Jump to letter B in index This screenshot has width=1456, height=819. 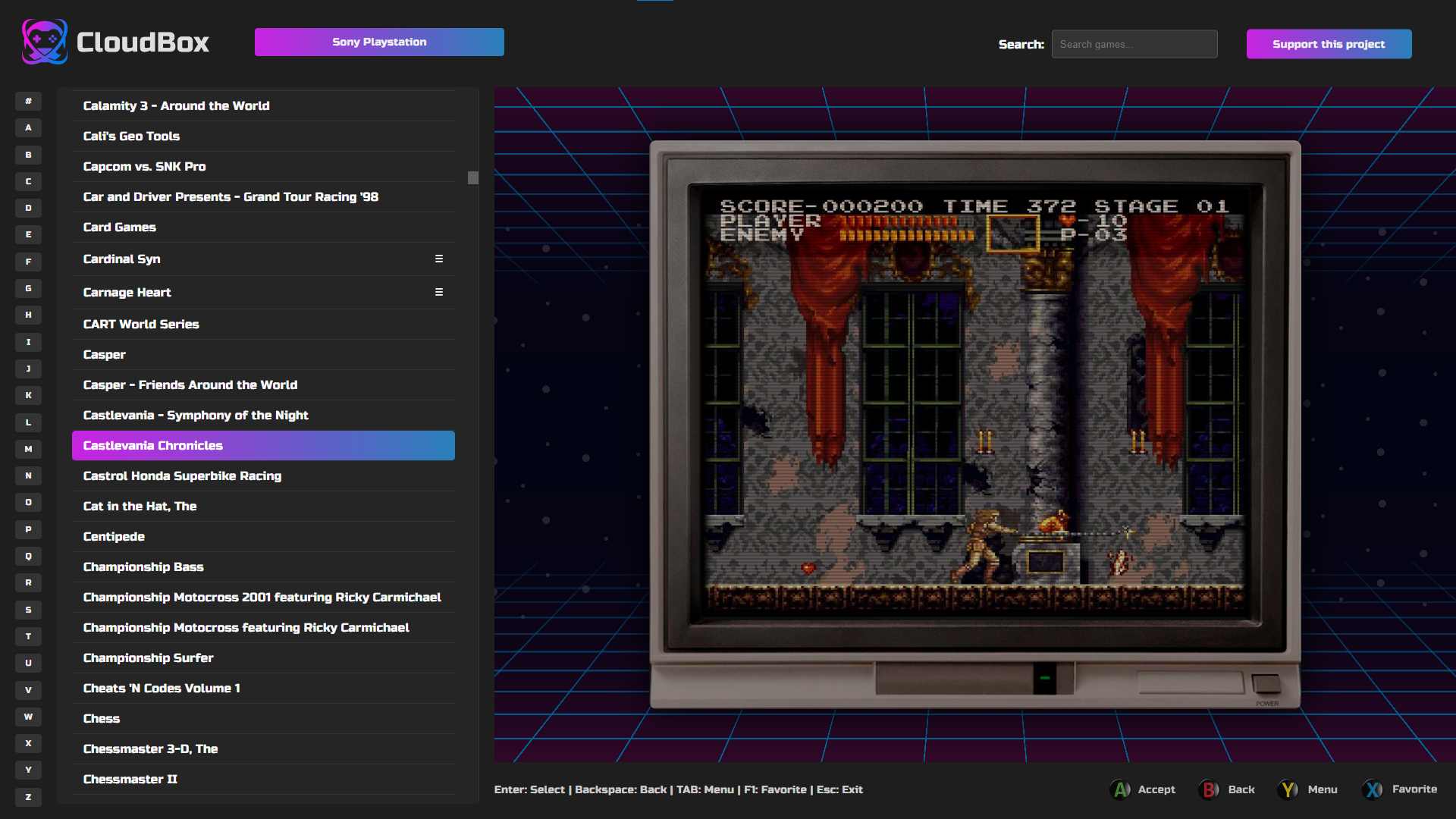pyautogui.click(x=28, y=155)
